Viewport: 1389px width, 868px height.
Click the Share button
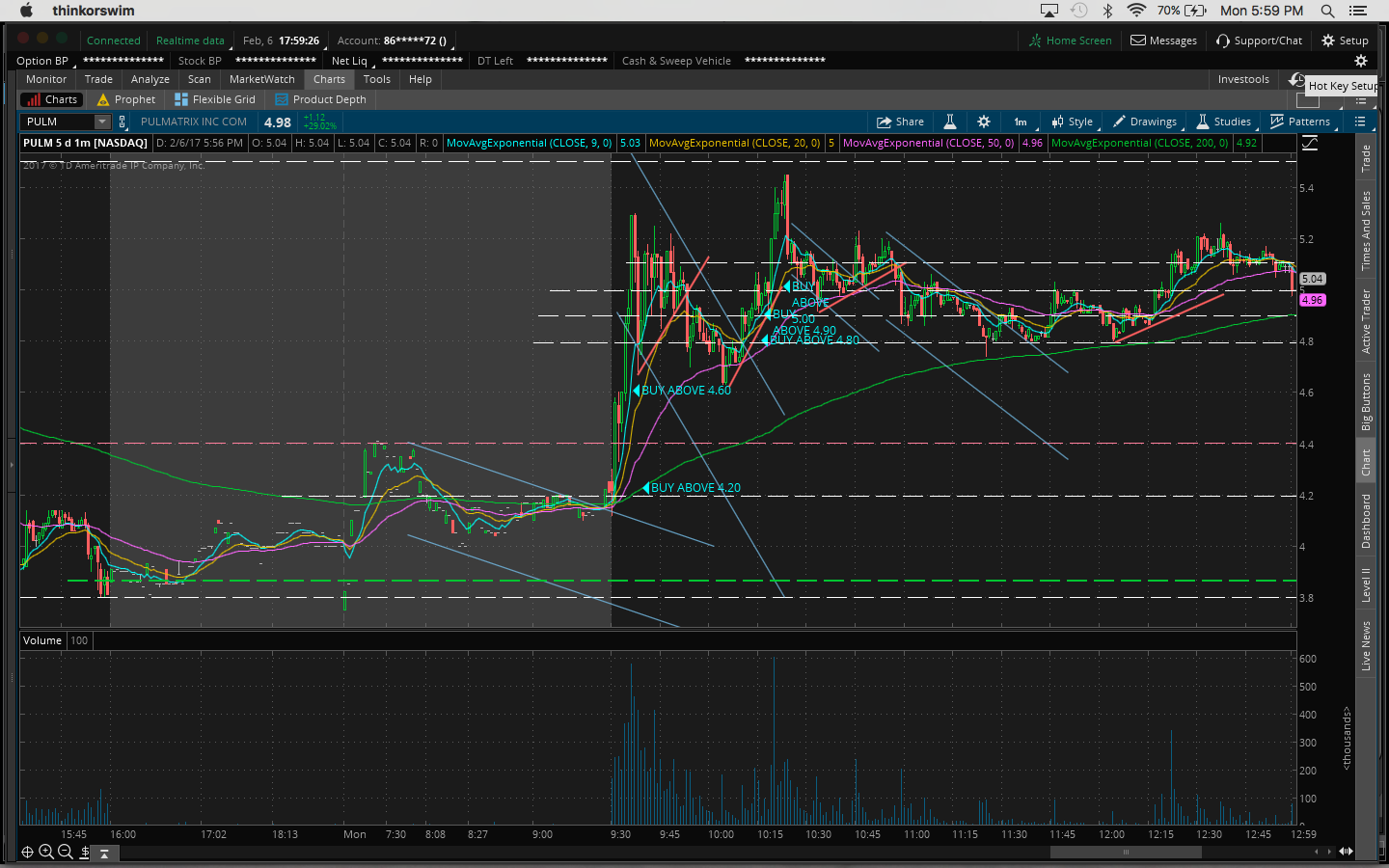(x=899, y=122)
